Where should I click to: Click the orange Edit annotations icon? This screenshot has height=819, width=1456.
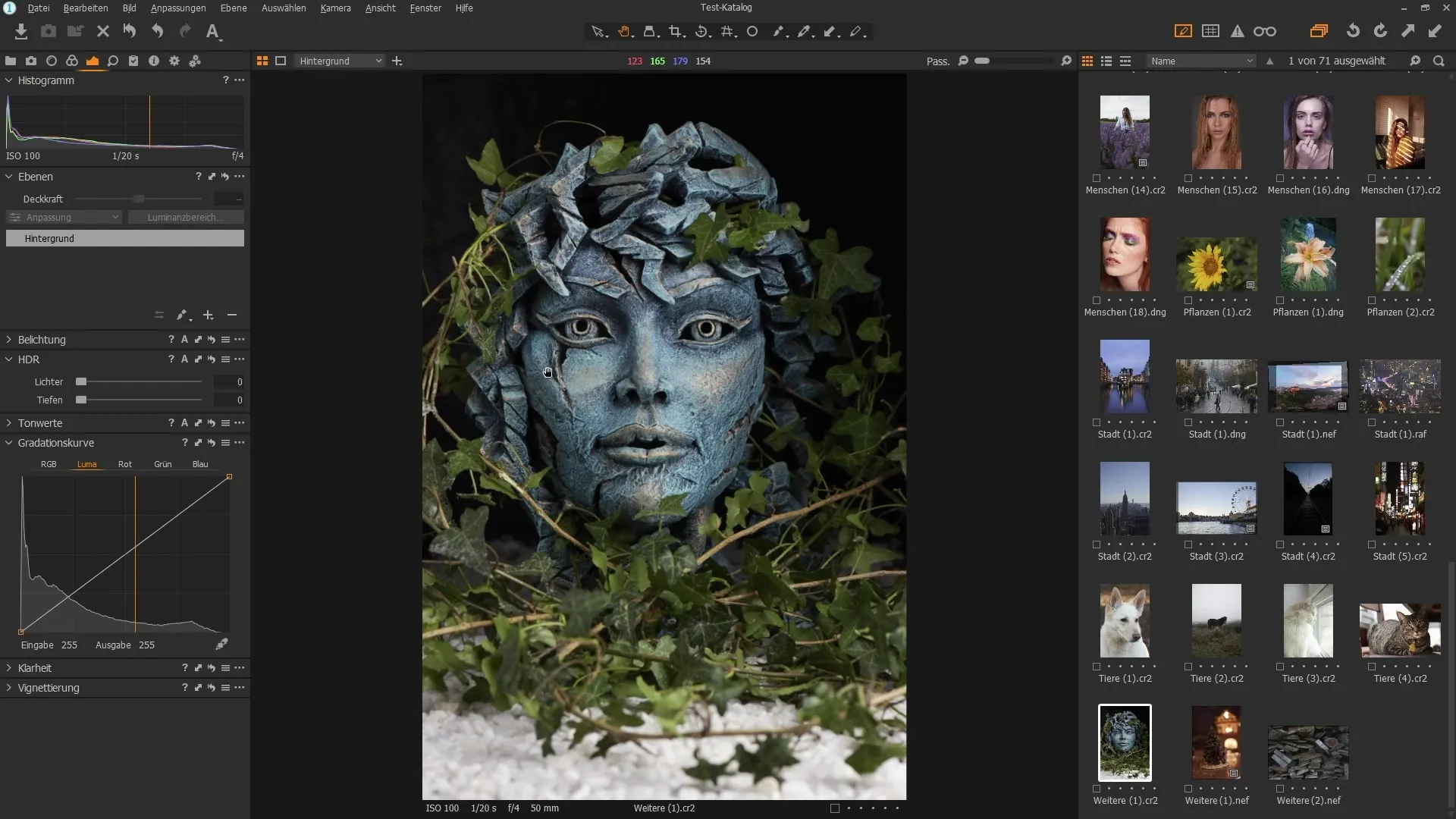pos(1183,31)
